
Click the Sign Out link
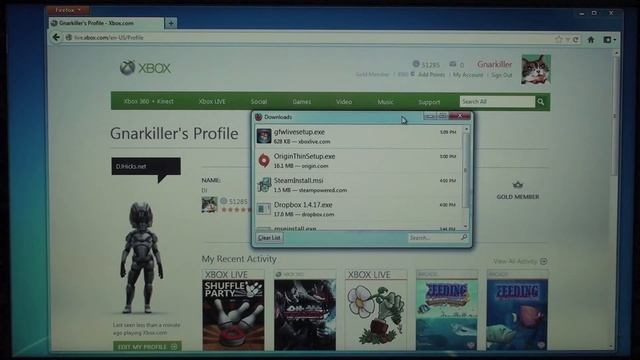coord(501,75)
